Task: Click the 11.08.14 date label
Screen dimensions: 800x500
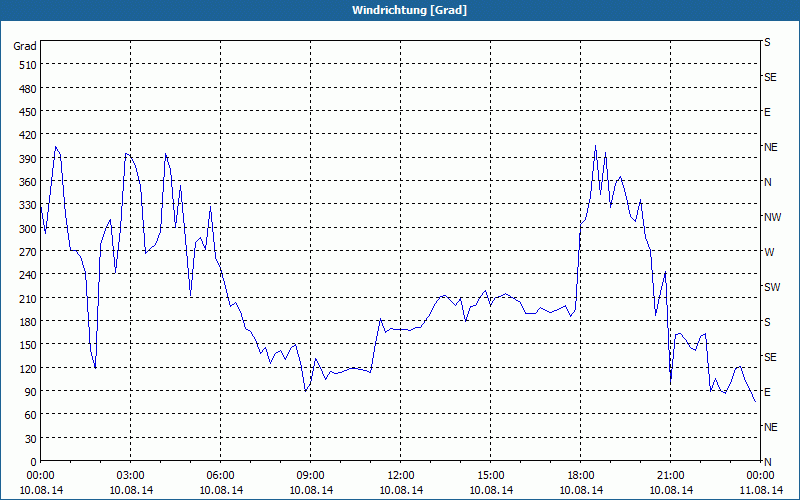Action: point(761,490)
